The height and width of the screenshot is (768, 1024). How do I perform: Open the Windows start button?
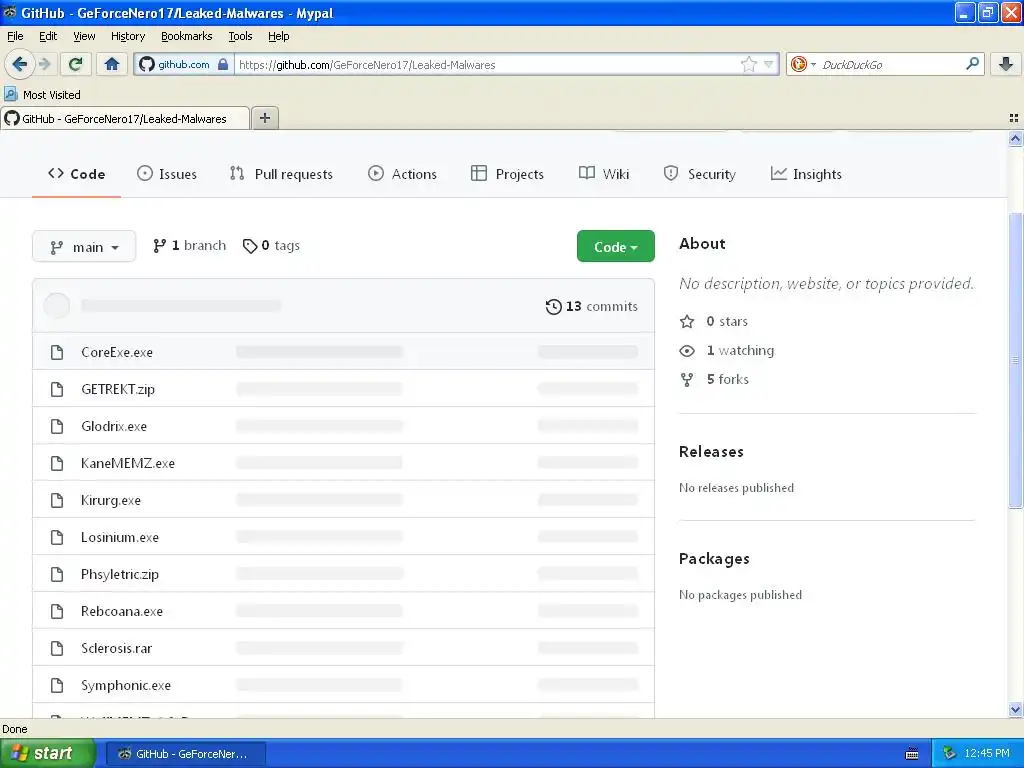tap(48, 754)
